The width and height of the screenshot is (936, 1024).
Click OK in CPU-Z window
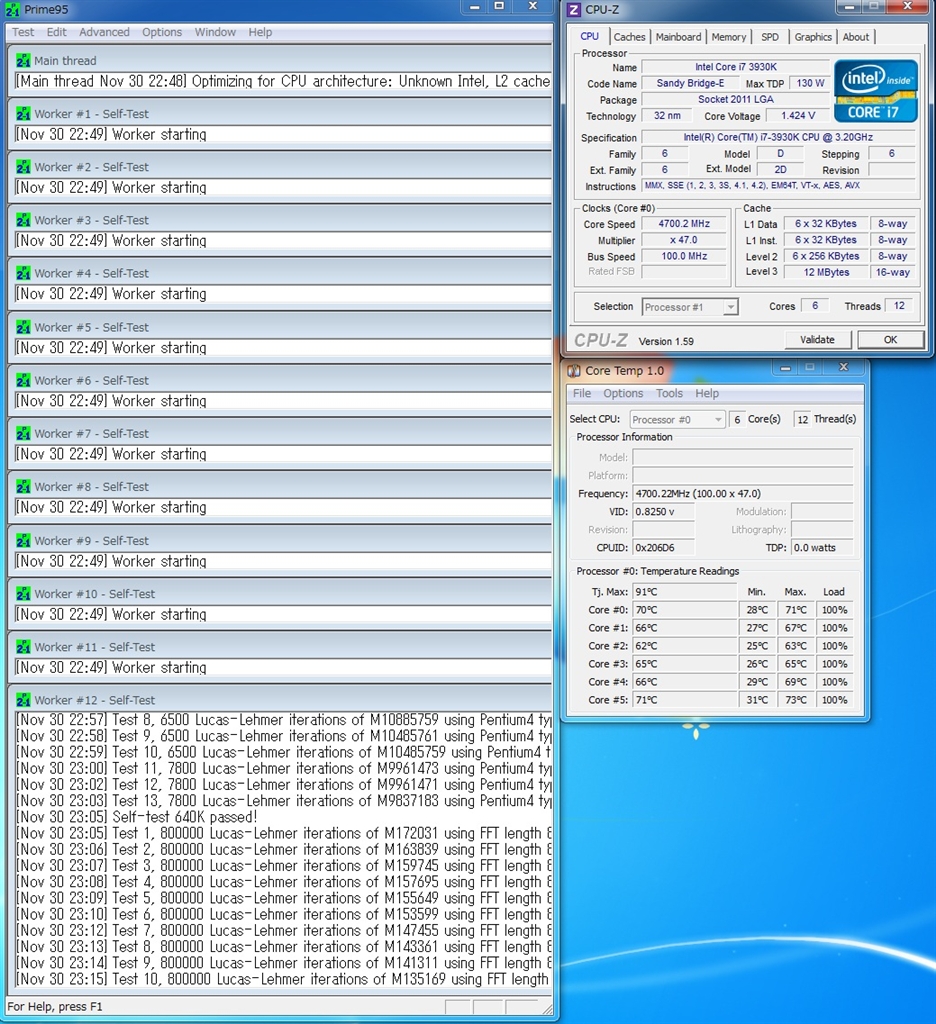point(890,340)
